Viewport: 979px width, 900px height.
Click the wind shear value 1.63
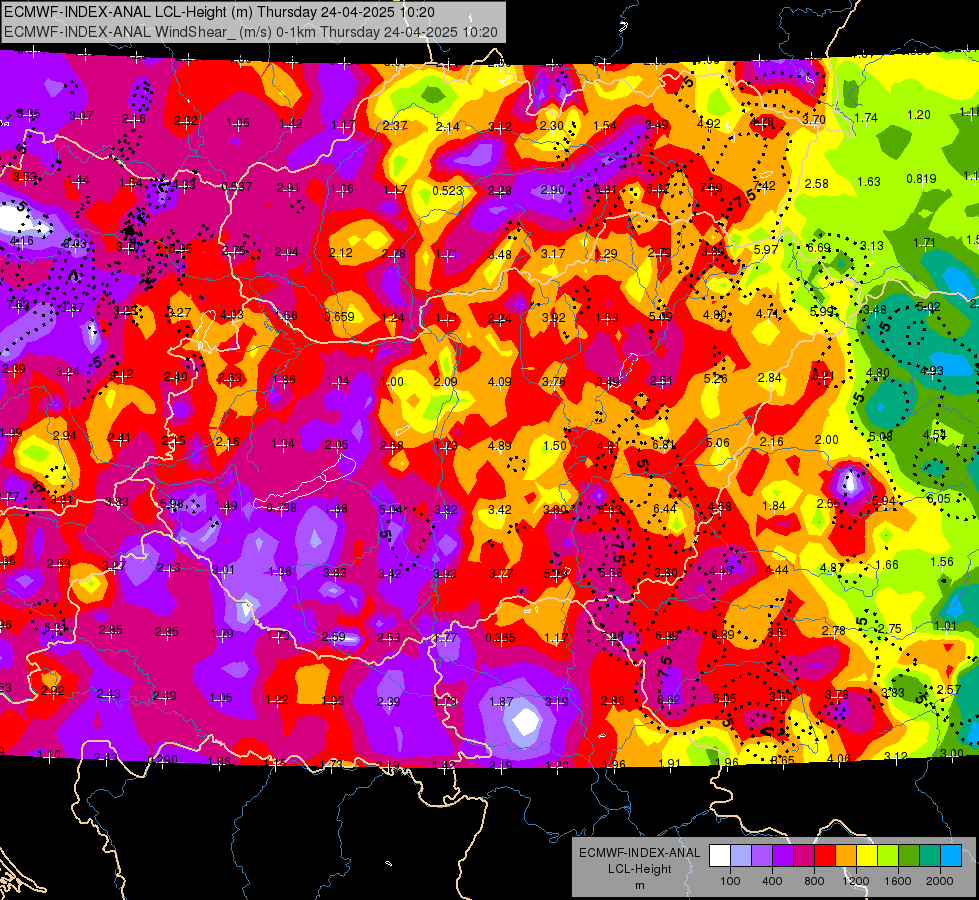tap(868, 182)
